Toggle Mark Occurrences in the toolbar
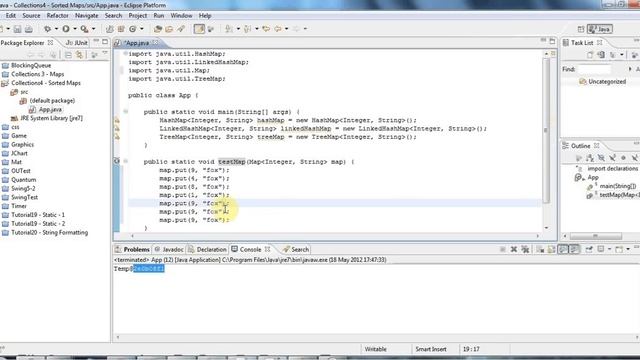The width and height of the screenshot is (640, 360). (x=199, y=29)
